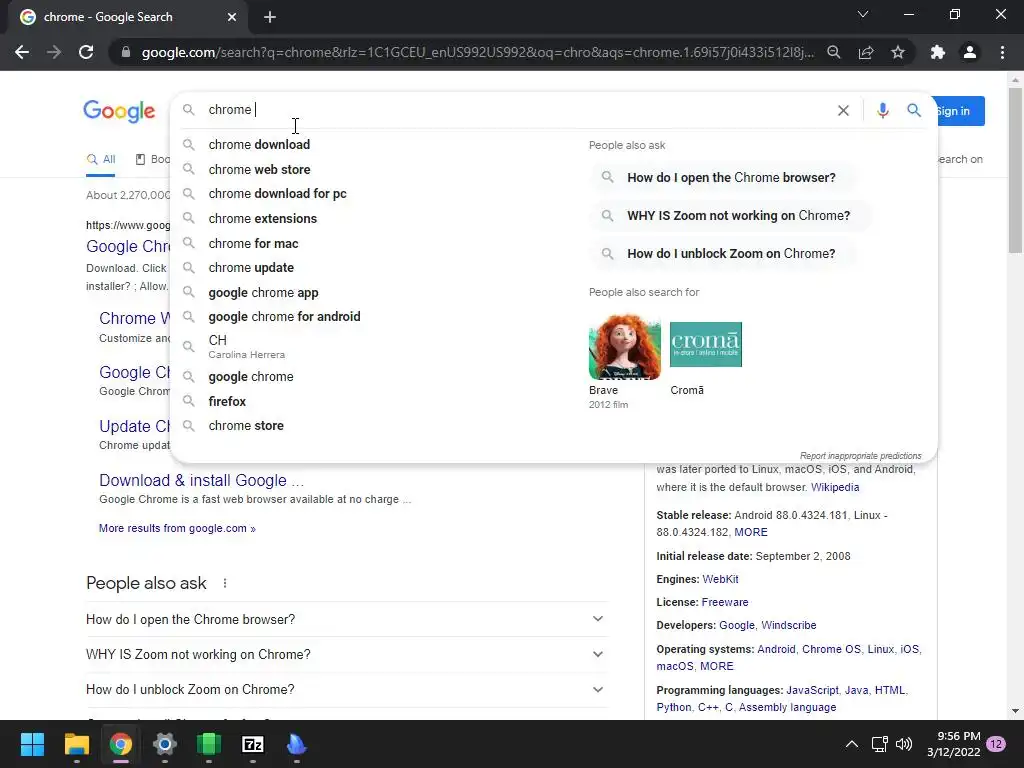Screen dimensions: 1024x768
Task: Go back to previous page
Action: [22, 52]
